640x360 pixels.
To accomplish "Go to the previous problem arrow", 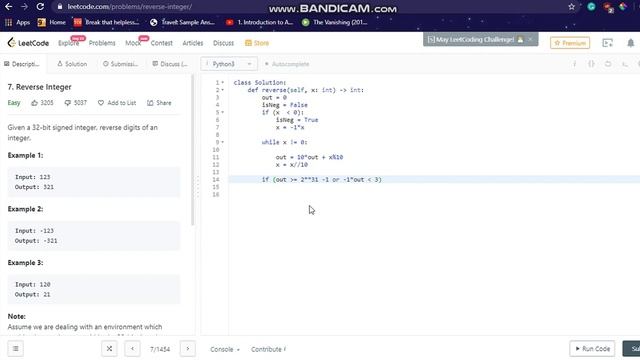I will click(132, 349).
